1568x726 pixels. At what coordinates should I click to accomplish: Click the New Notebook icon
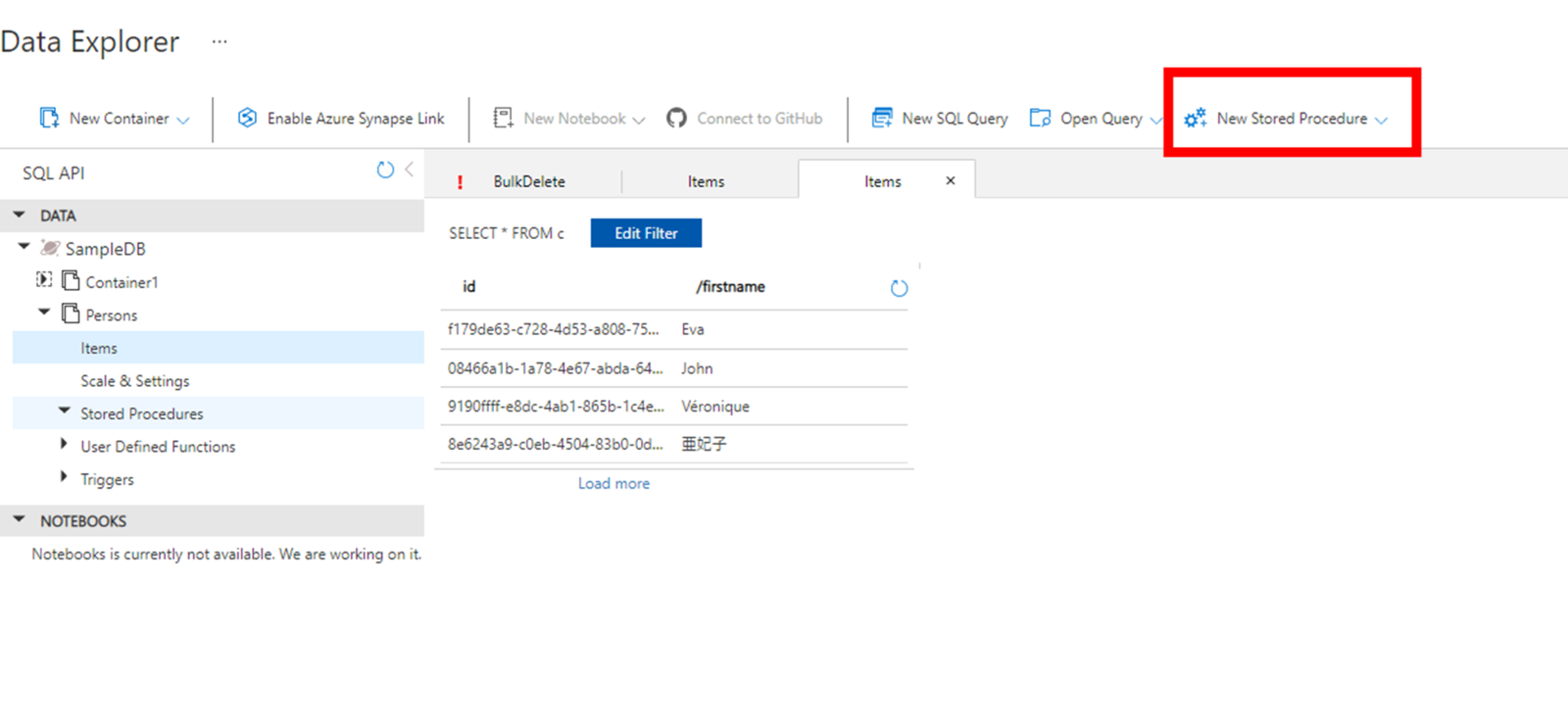point(503,119)
